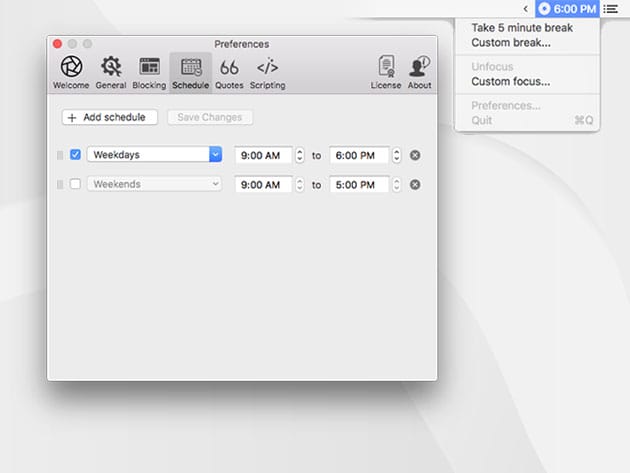The height and width of the screenshot is (473, 630).
Task: Select the Schedule calendar tab
Action: 190,72
